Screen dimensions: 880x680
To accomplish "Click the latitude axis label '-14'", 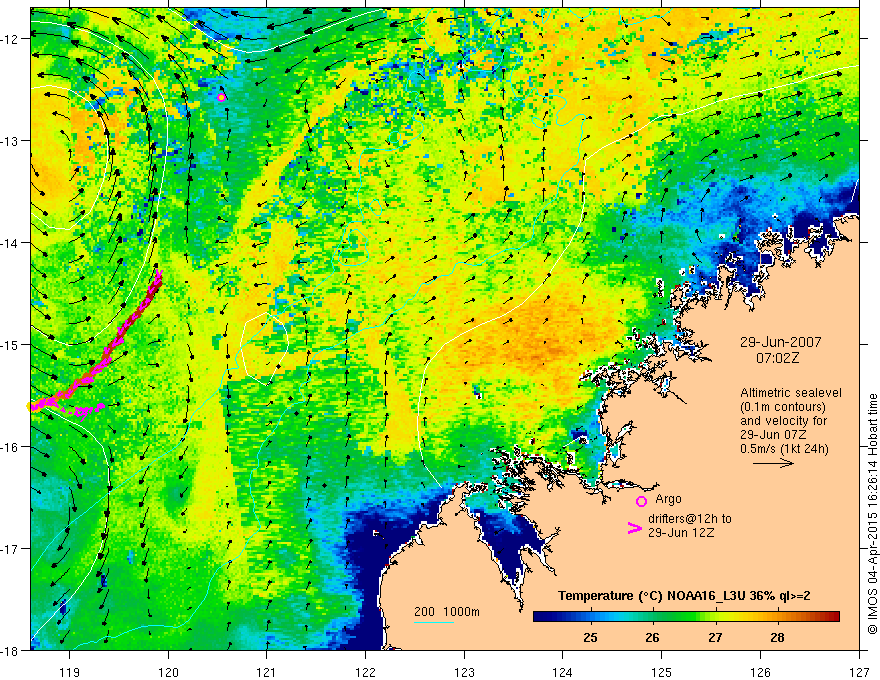I will click(11, 243).
